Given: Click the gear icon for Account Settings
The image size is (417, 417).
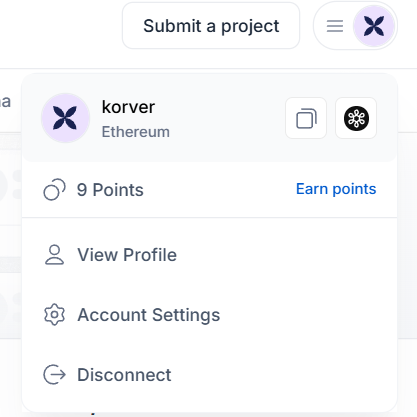Looking at the screenshot, I should (54, 315).
